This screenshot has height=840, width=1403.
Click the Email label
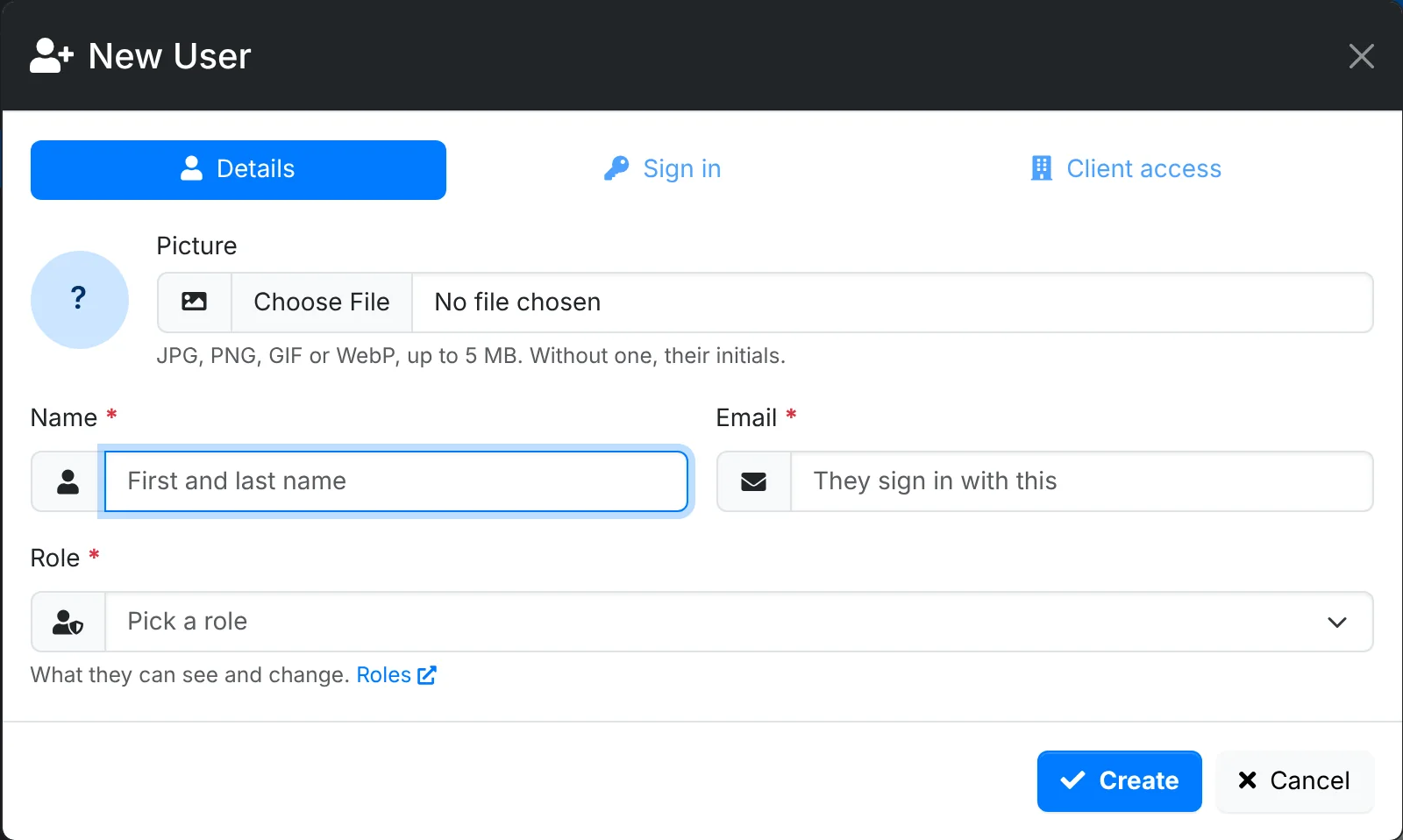coord(746,417)
